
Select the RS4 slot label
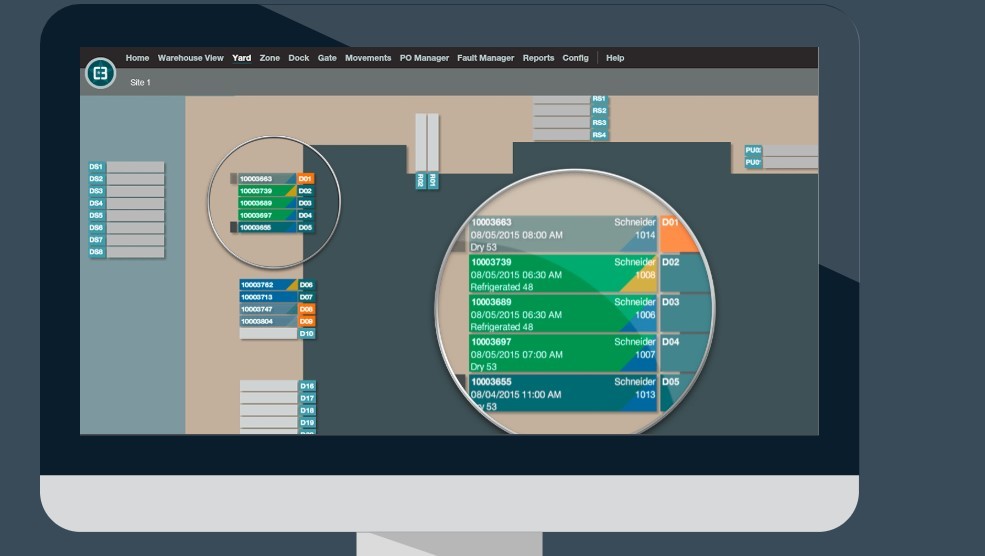(599, 135)
